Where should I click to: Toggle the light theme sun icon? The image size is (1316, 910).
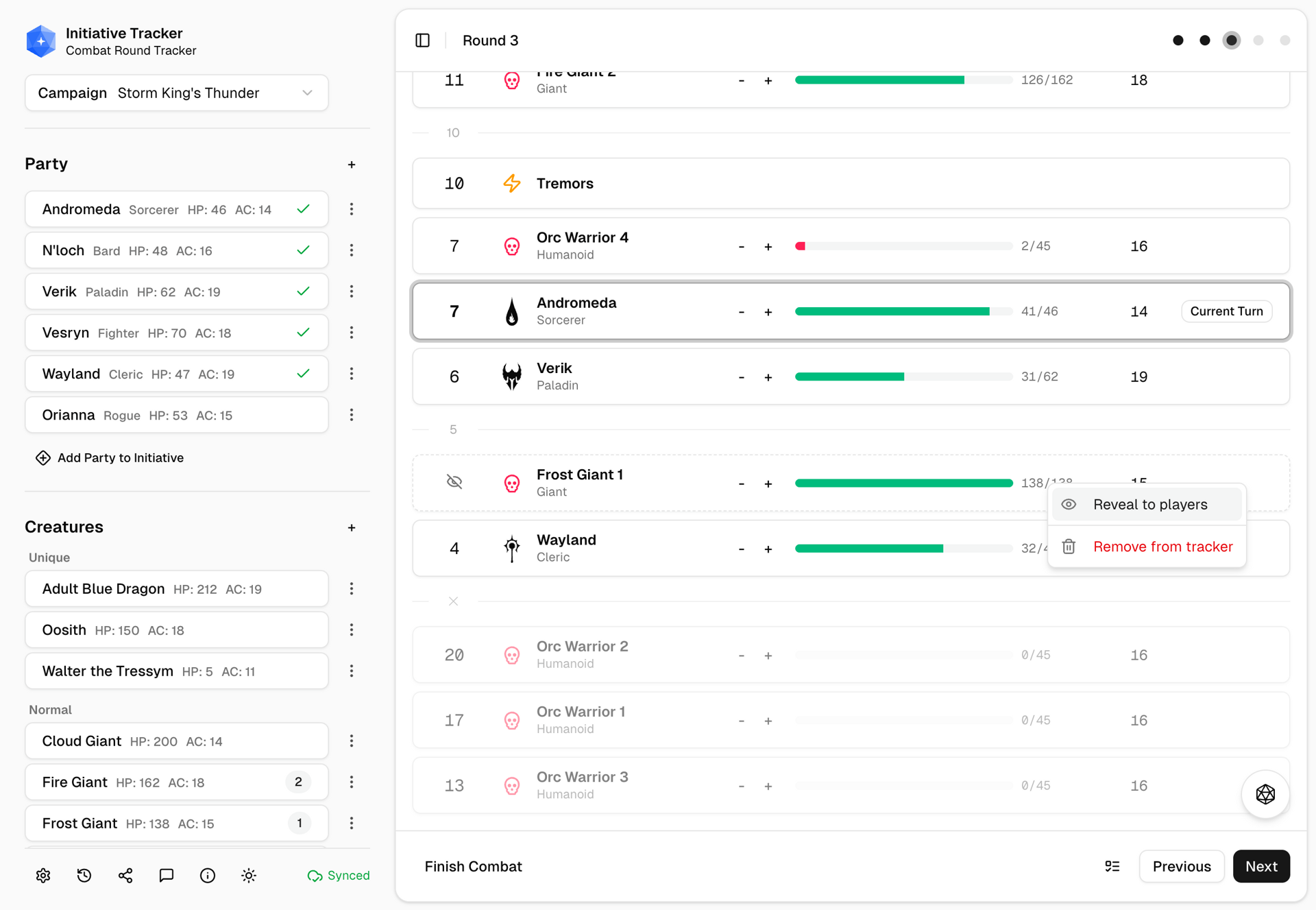coord(249,875)
